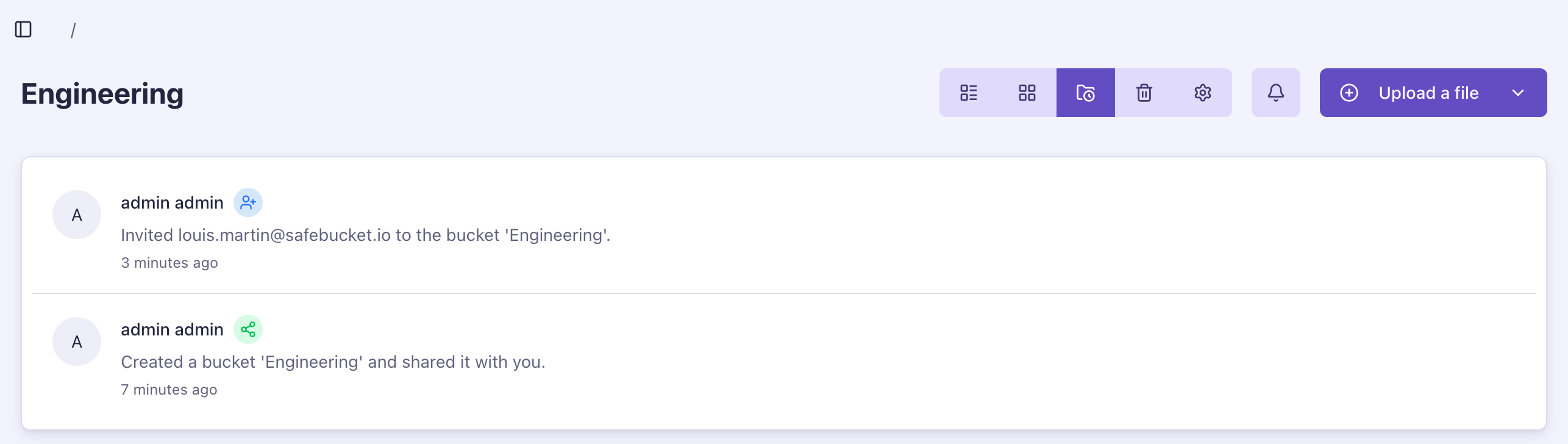Click the notifications bell
Viewport: 1568px width, 444px height.
[1275, 93]
